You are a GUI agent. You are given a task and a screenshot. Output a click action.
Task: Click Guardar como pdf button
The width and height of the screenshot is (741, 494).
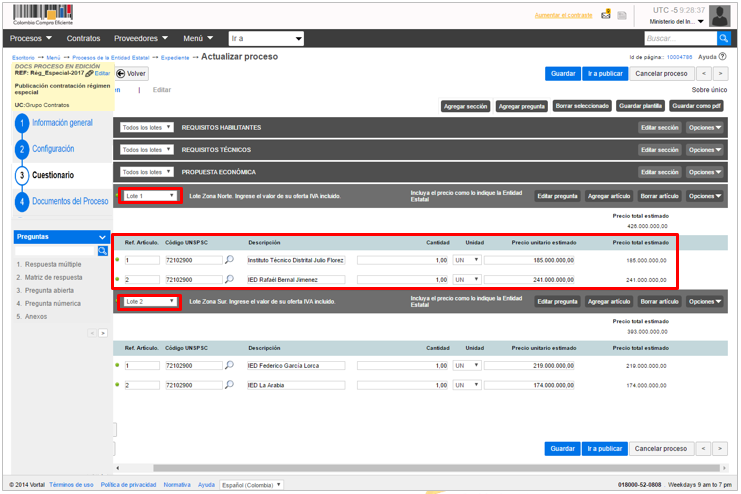coord(696,106)
